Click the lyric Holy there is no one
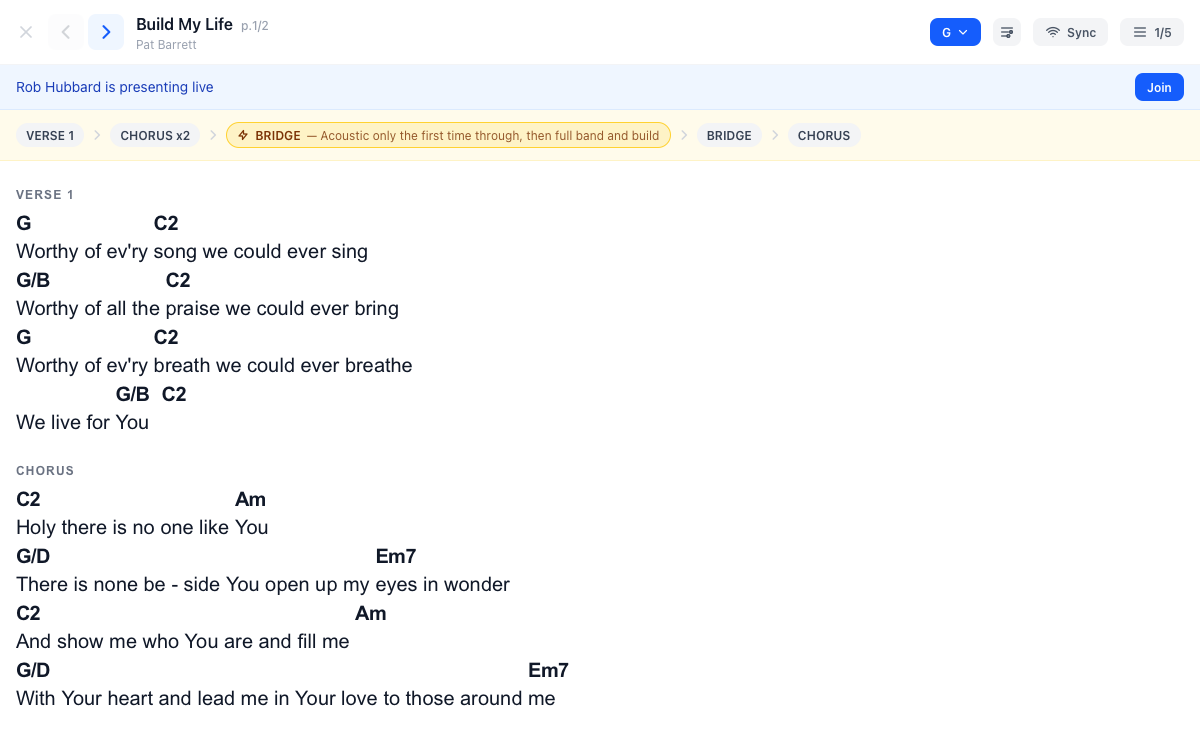 coord(142,527)
